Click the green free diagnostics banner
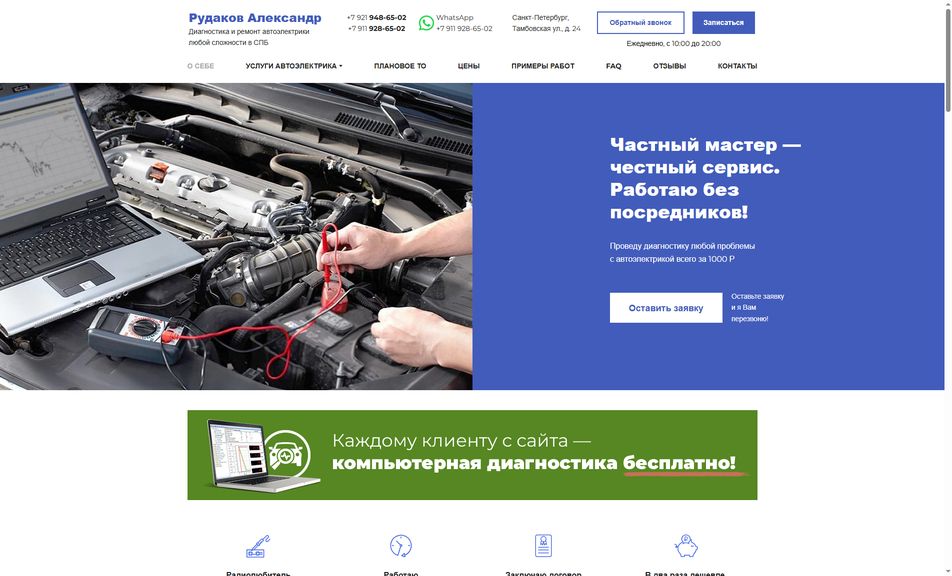952x576 pixels. 472,455
